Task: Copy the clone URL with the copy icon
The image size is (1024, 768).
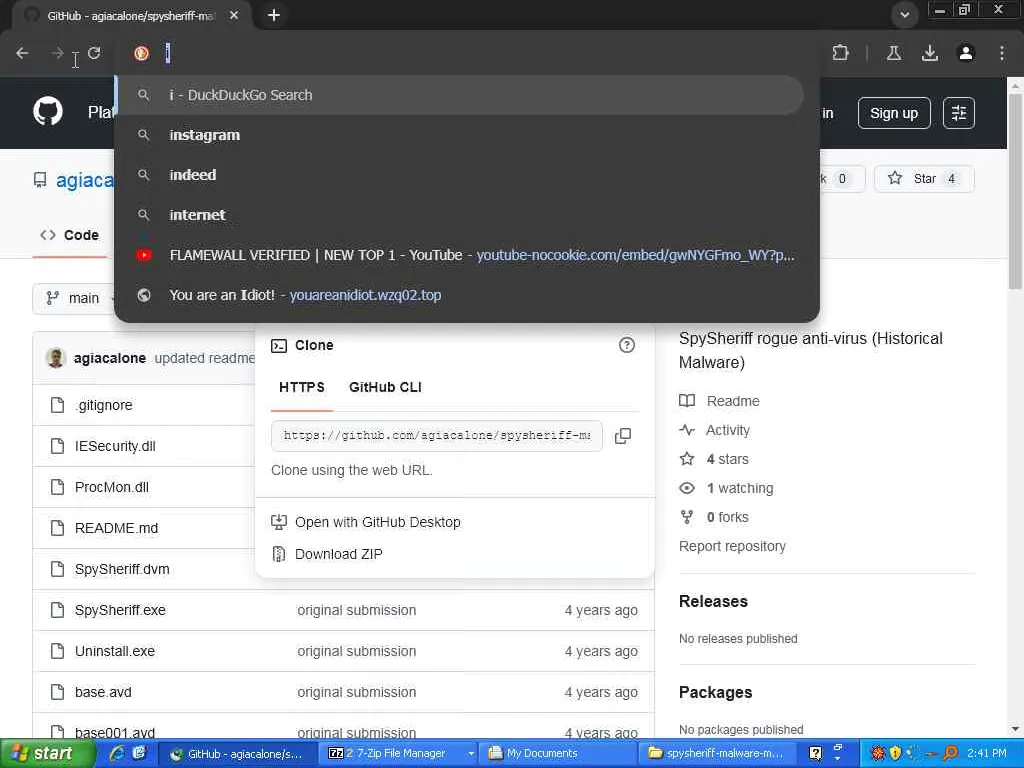Action: pyautogui.click(x=623, y=436)
